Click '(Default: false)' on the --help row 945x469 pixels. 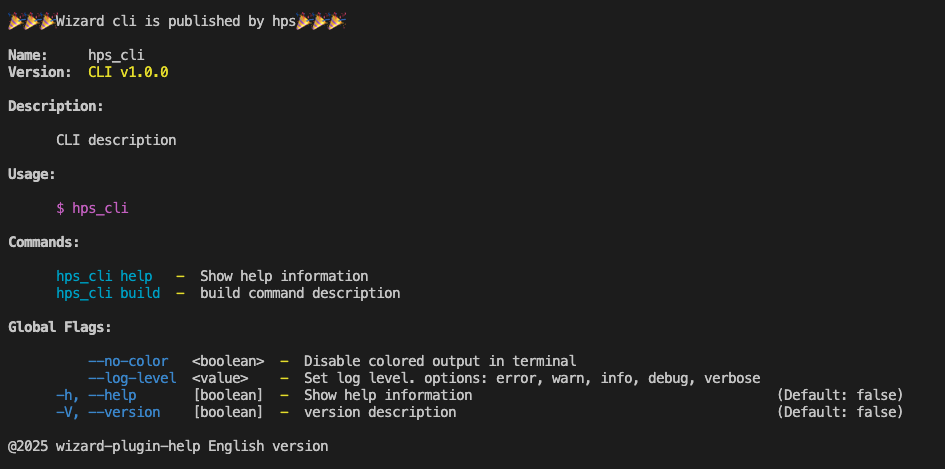tap(840, 395)
